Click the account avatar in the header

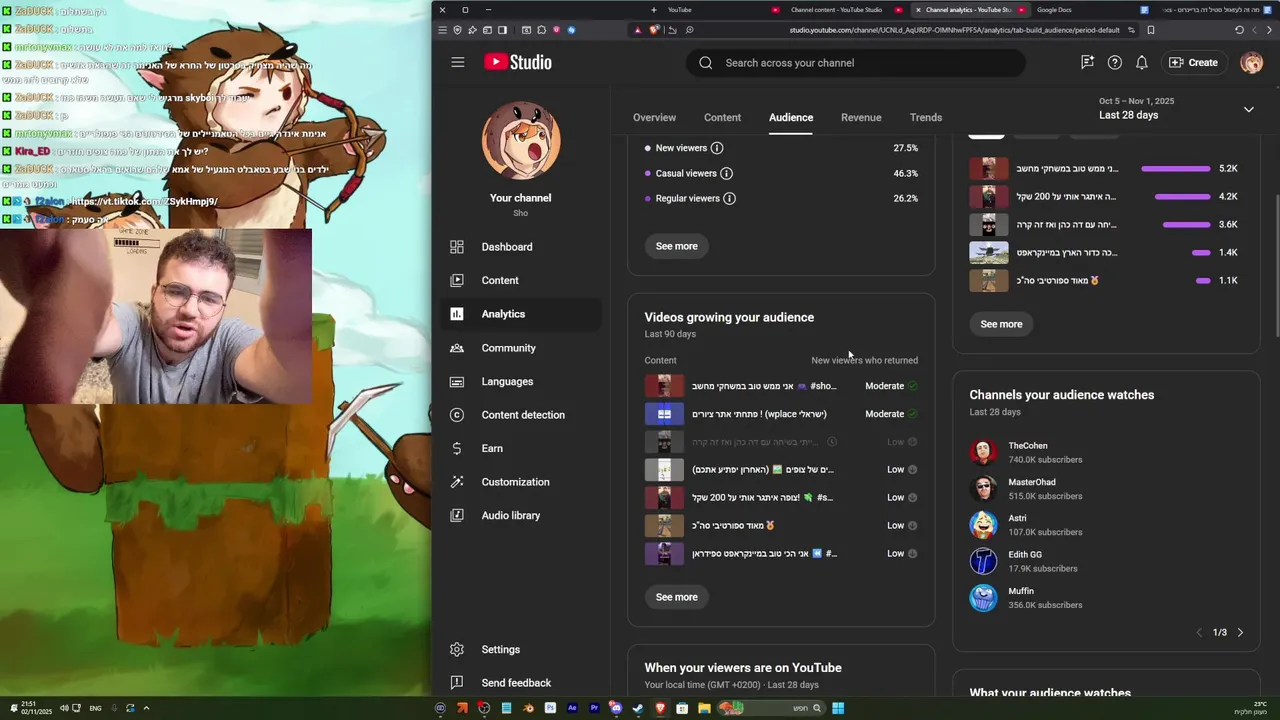coord(1251,62)
